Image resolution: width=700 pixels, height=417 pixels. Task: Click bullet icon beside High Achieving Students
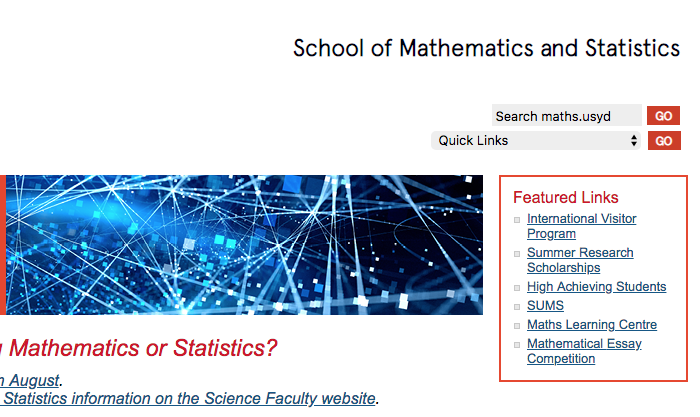(x=517, y=288)
